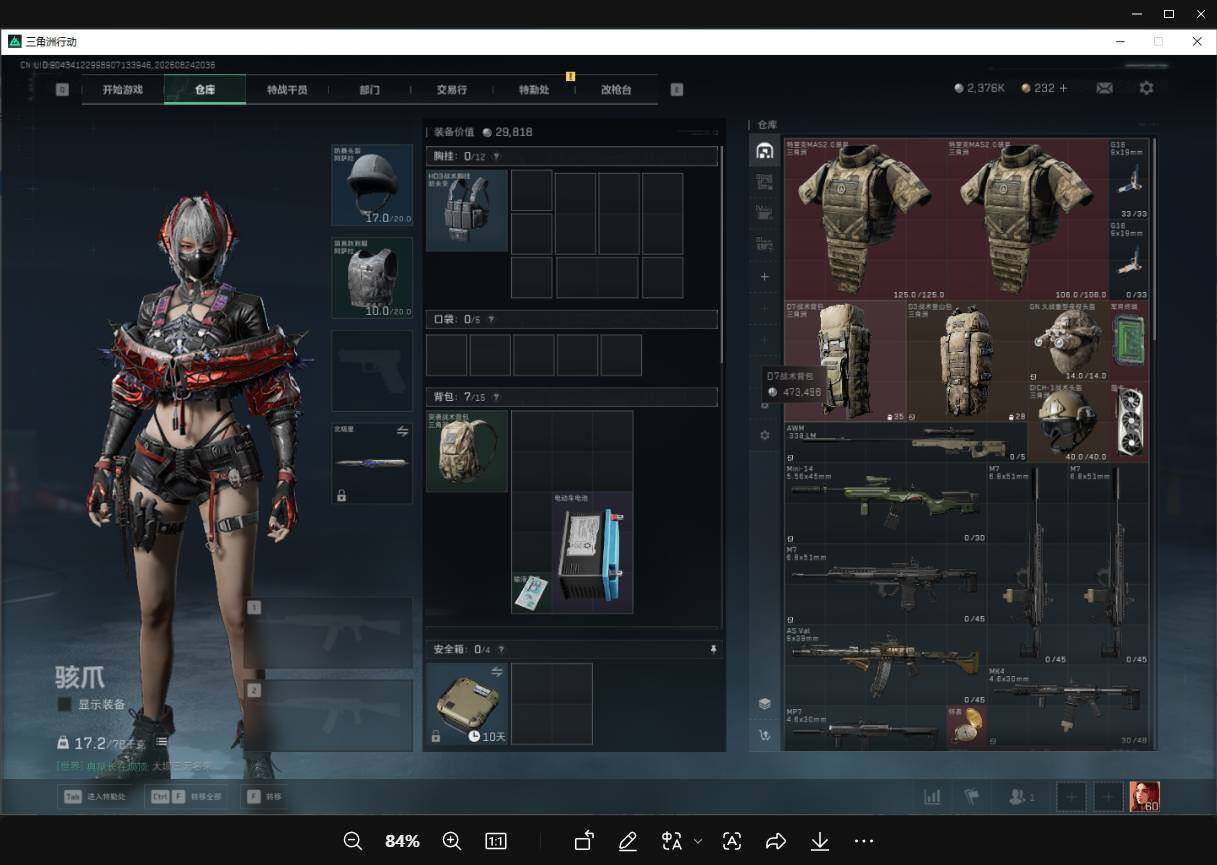Select the DICH-1 tactical helmet 40.0/40.0

(x=1068, y=422)
